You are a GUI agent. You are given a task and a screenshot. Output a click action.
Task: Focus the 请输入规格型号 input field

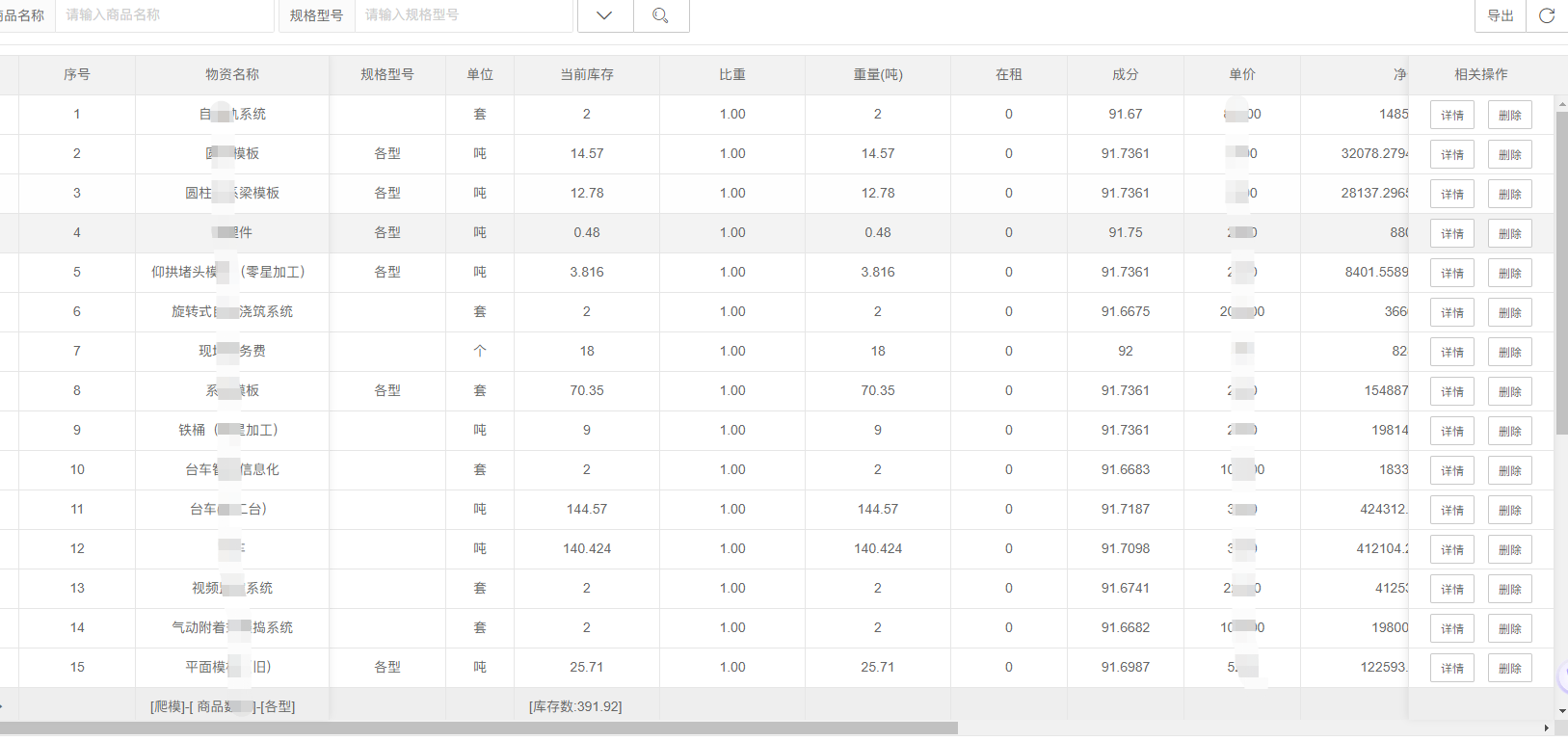coord(463,15)
